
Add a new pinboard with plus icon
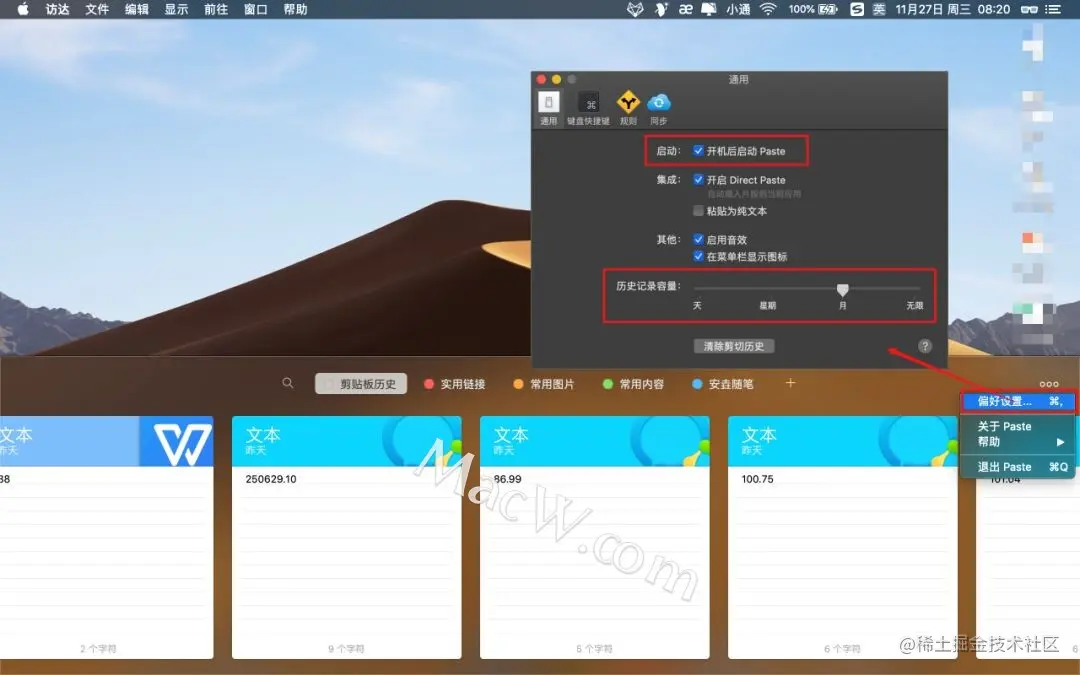point(791,383)
